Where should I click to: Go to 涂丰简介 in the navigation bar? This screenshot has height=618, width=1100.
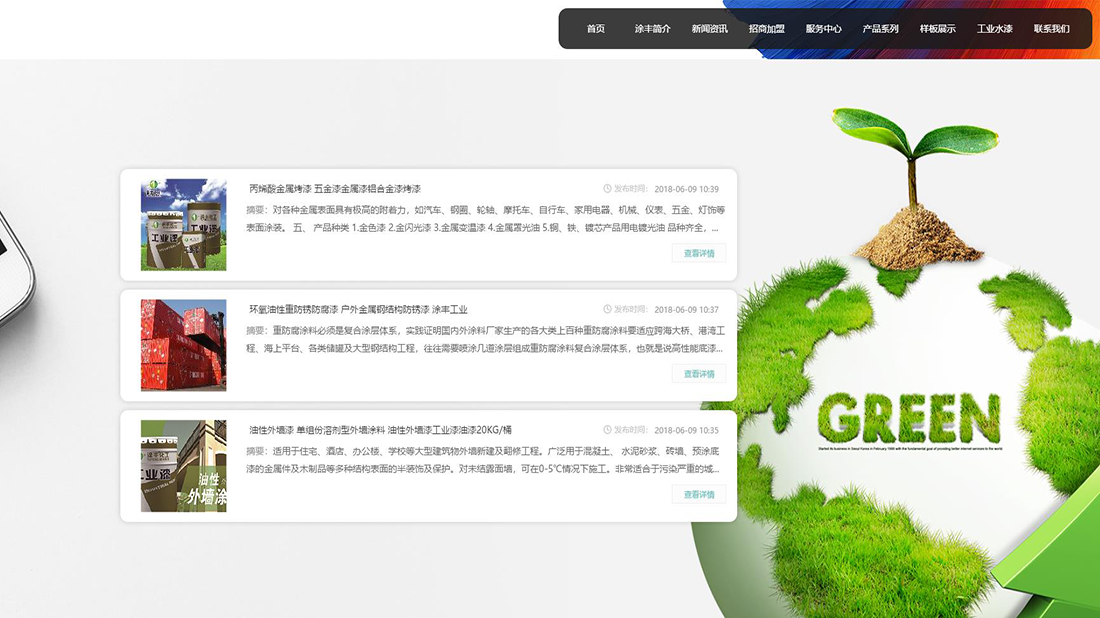652,29
